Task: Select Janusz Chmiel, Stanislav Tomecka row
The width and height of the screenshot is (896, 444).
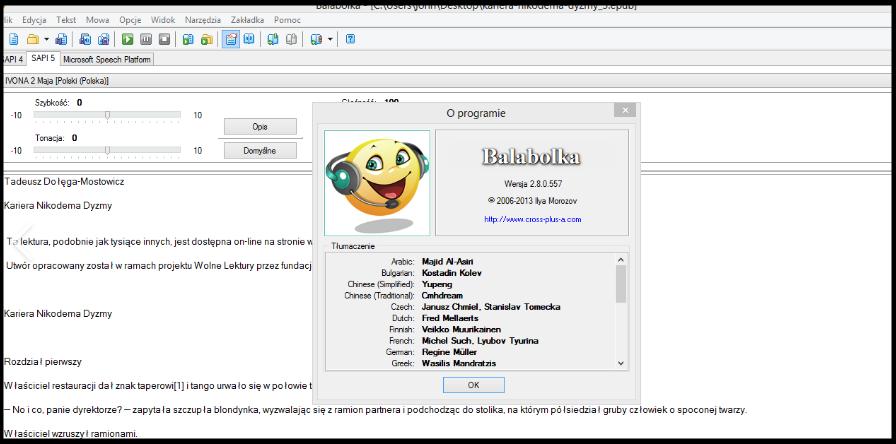Action: pos(491,307)
